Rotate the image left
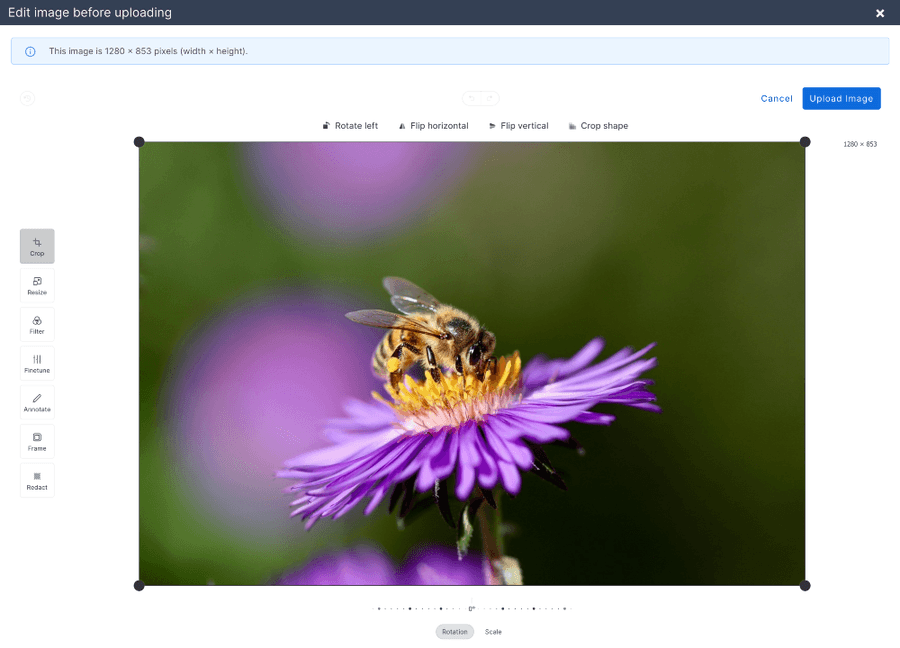This screenshot has width=900, height=648. [352, 125]
